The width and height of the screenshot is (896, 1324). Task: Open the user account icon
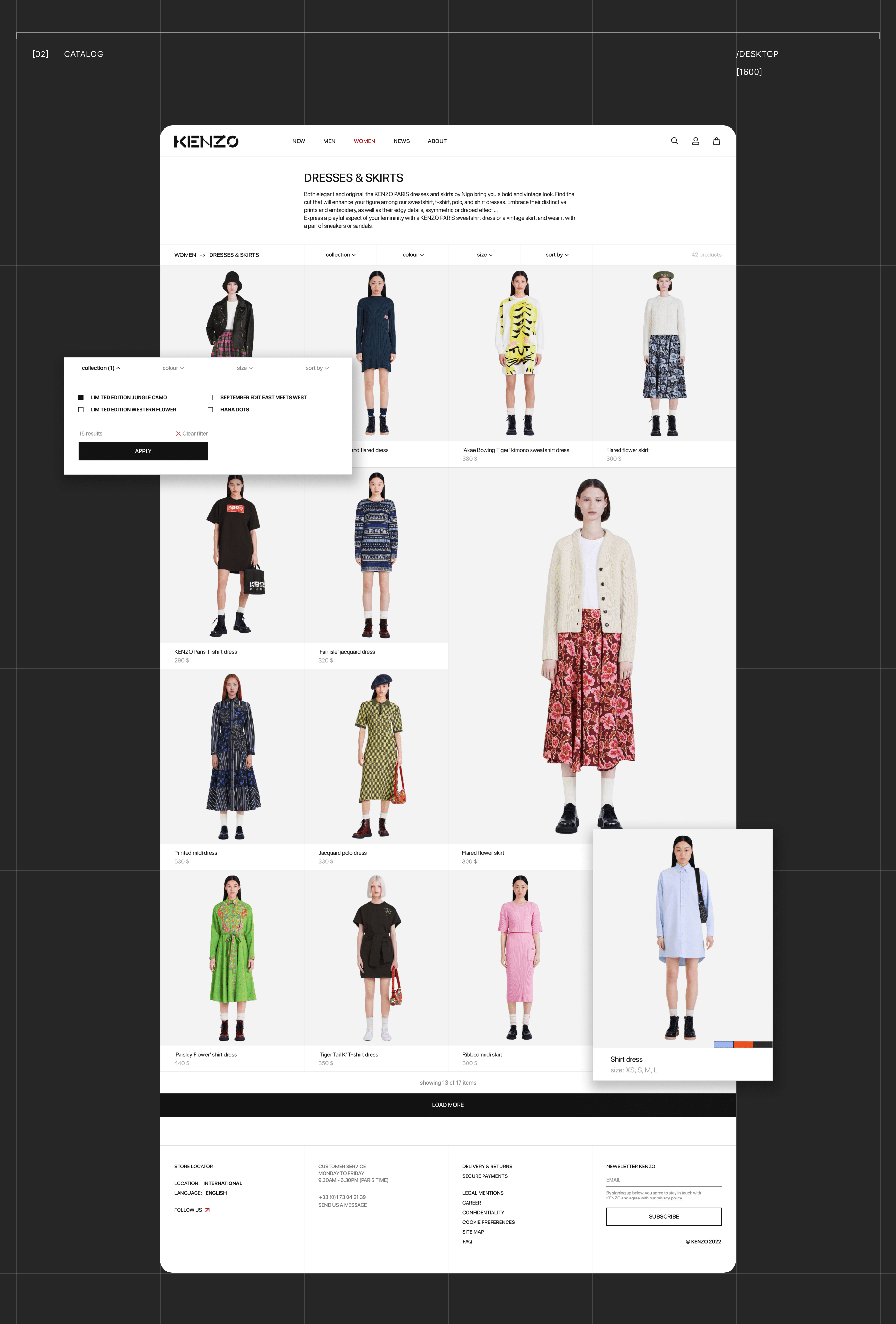pyautogui.click(x=695, y=141)
